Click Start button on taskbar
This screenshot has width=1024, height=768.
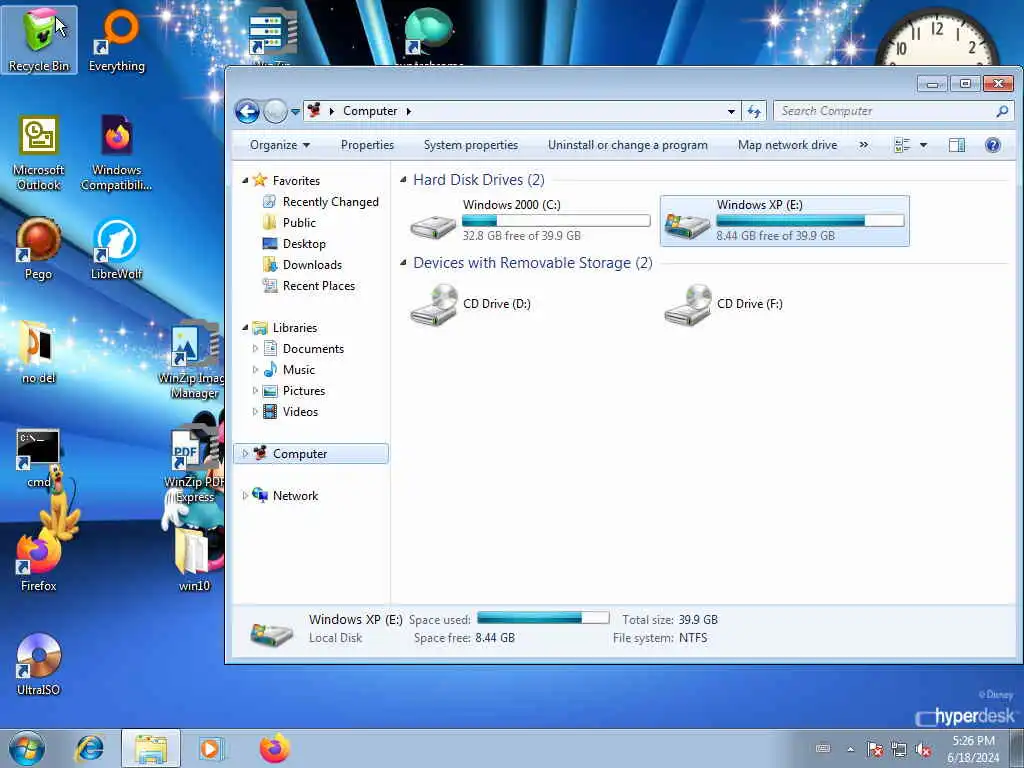(x=27, y=748)
